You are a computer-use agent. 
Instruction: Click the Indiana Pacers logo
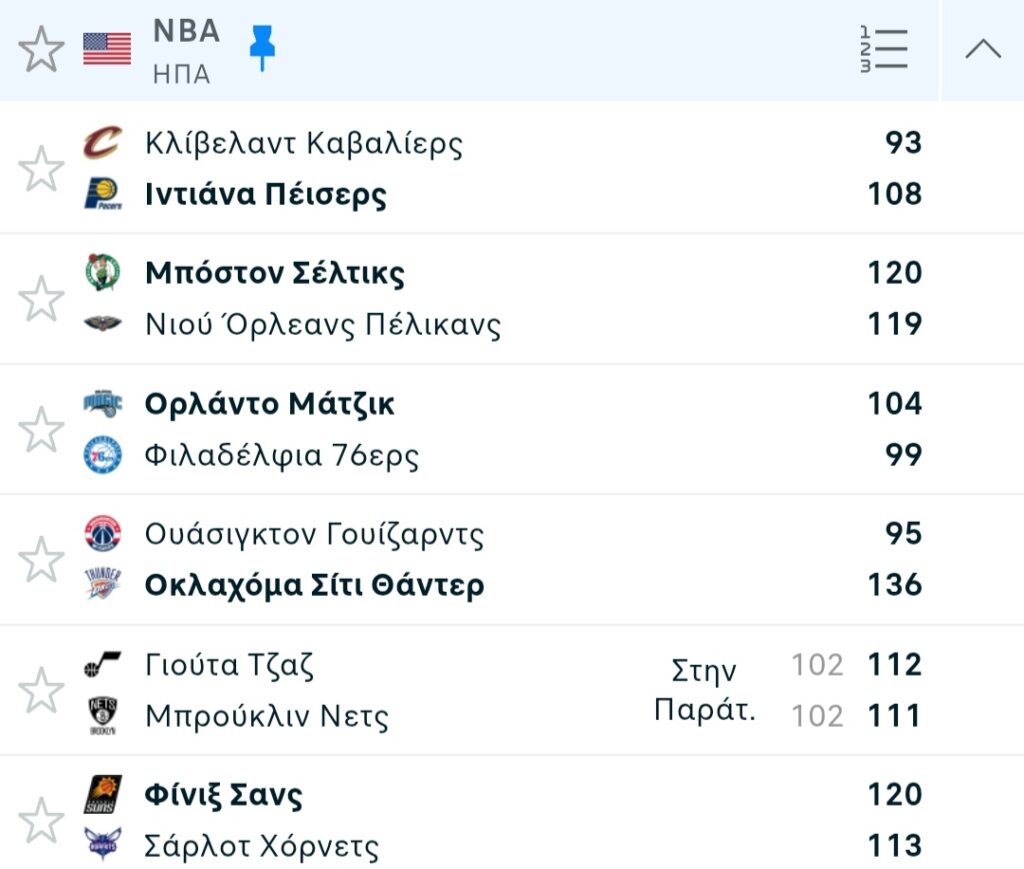click(x=102, y=194)
